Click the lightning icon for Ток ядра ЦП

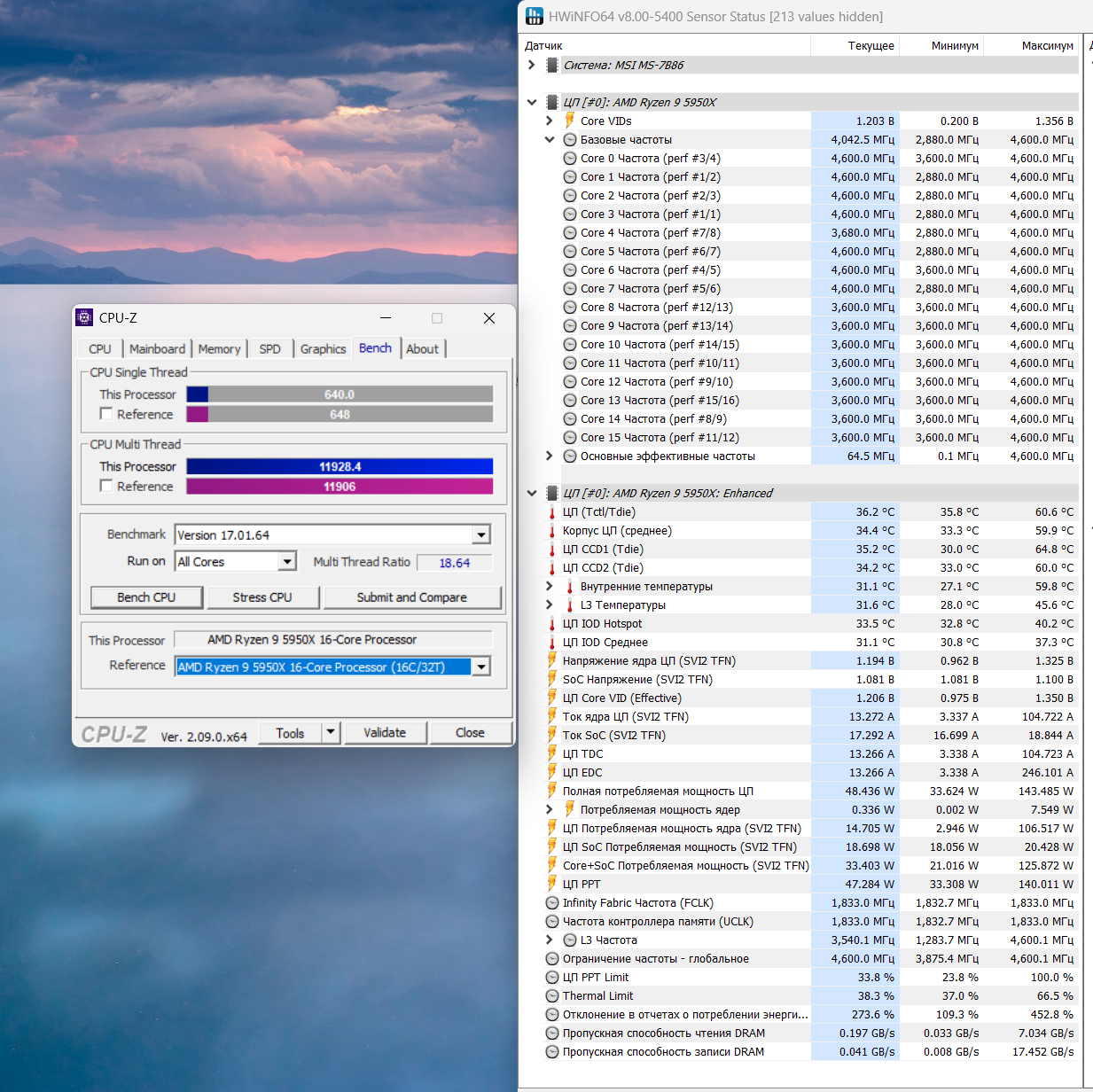coord(552,716)
